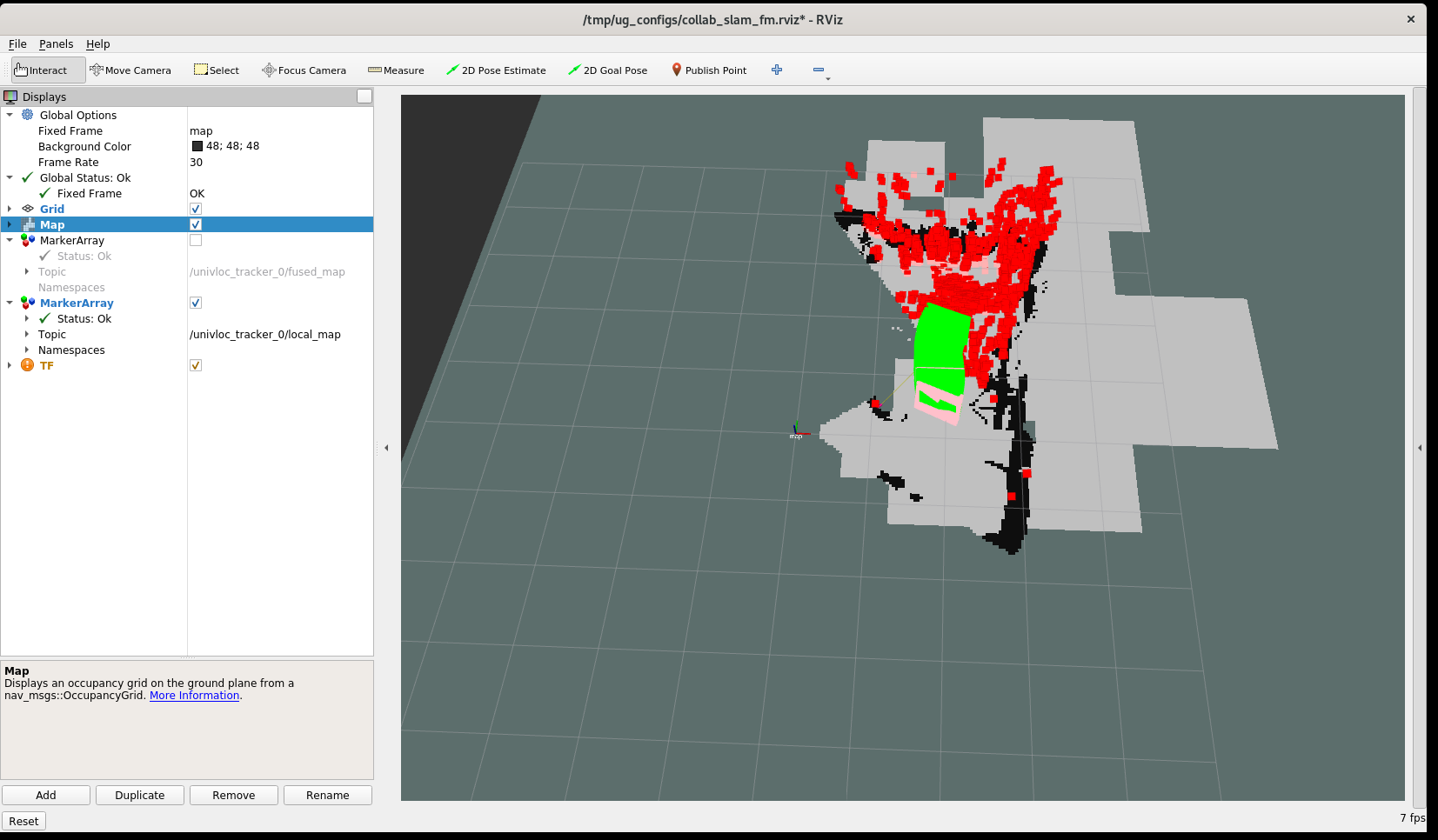This screenshot has width=1438, height=840.
Task: Click the blue plus add-tool icon
Action: point(777,70)
